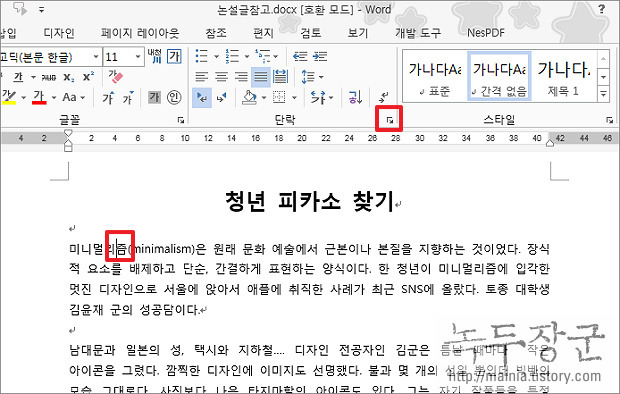Click the heading 청년 피카소 찾기
Viewport: 620px width, 394px height.
[x=310, y=201]
